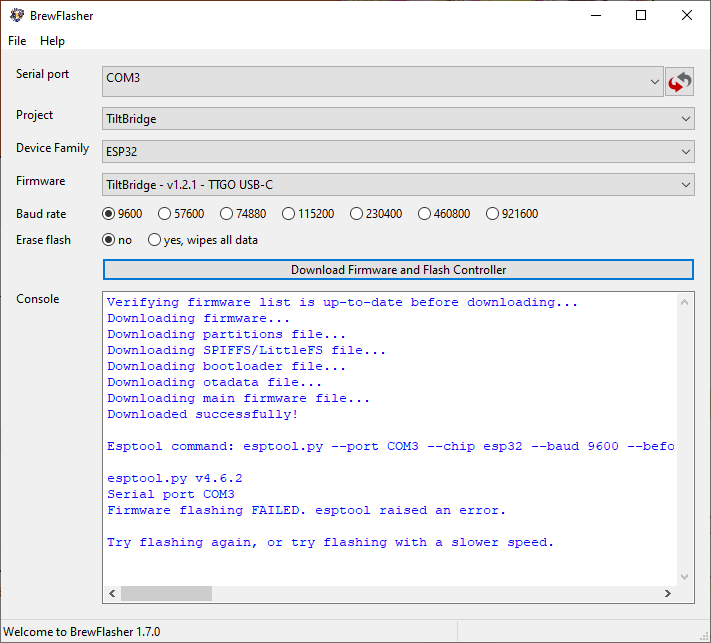The height and width of the screenshot is (643, 711).
Task: Open the Project dropdown showing TiltBridge
Action: pyautogui.click(x=398, y=119)
